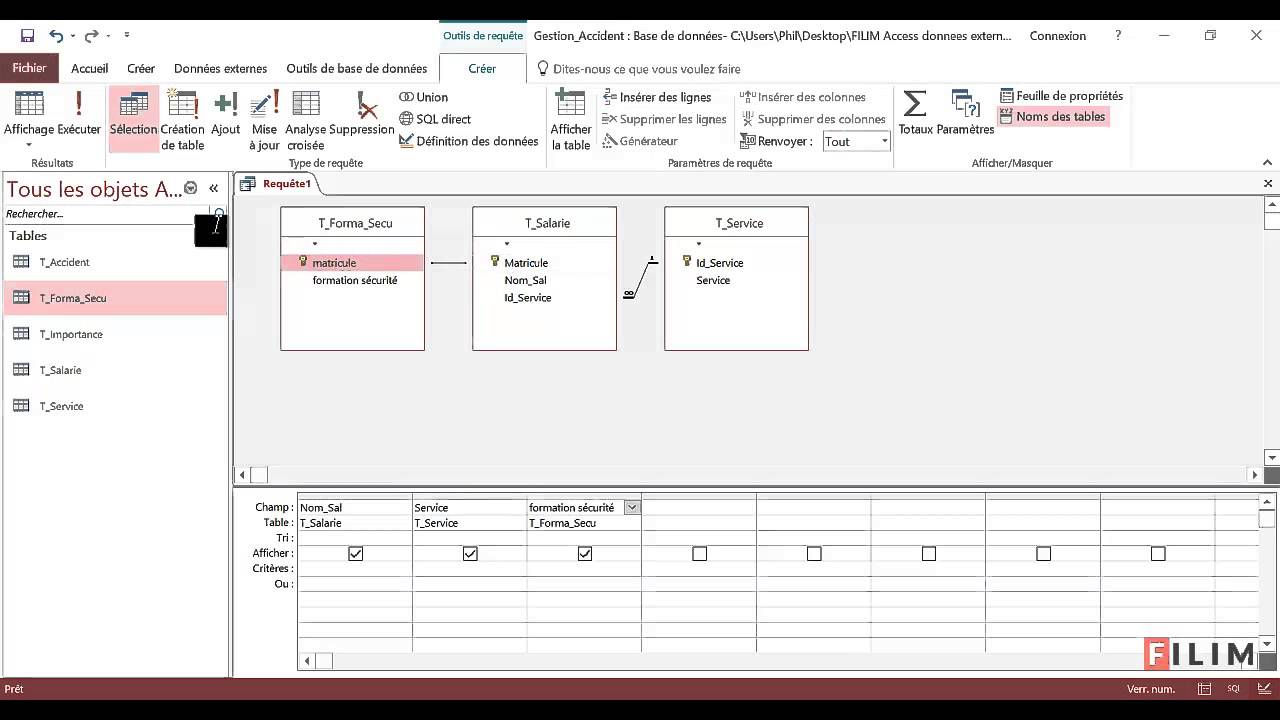Click Supprimer des colonnes
The height and width of the screenshot is (720, 1280).
pyautogui.click(x=813, y=119)
